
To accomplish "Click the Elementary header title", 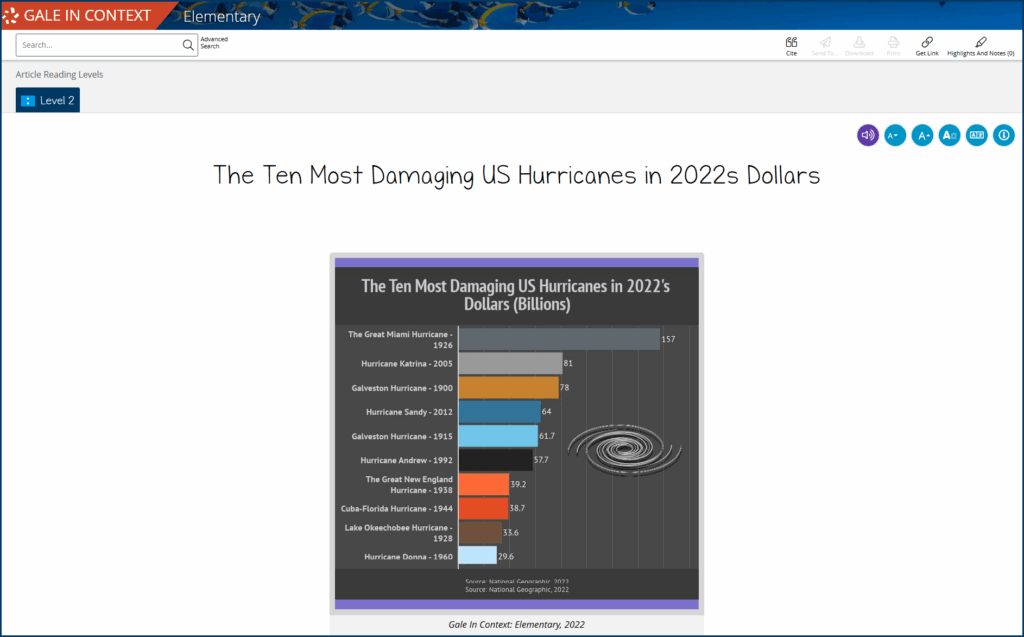I will (221, 16).
